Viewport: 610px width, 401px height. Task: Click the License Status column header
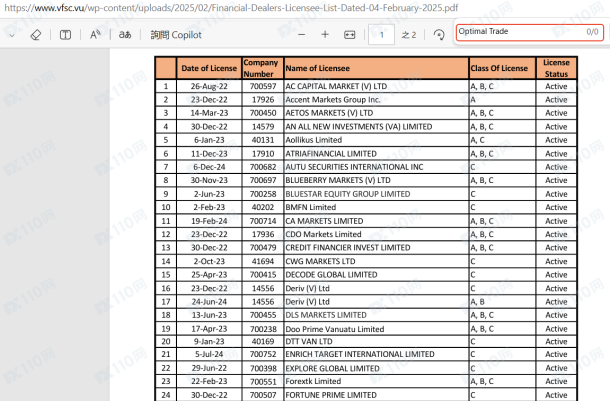pyautogui.click(x=556, y=68)
